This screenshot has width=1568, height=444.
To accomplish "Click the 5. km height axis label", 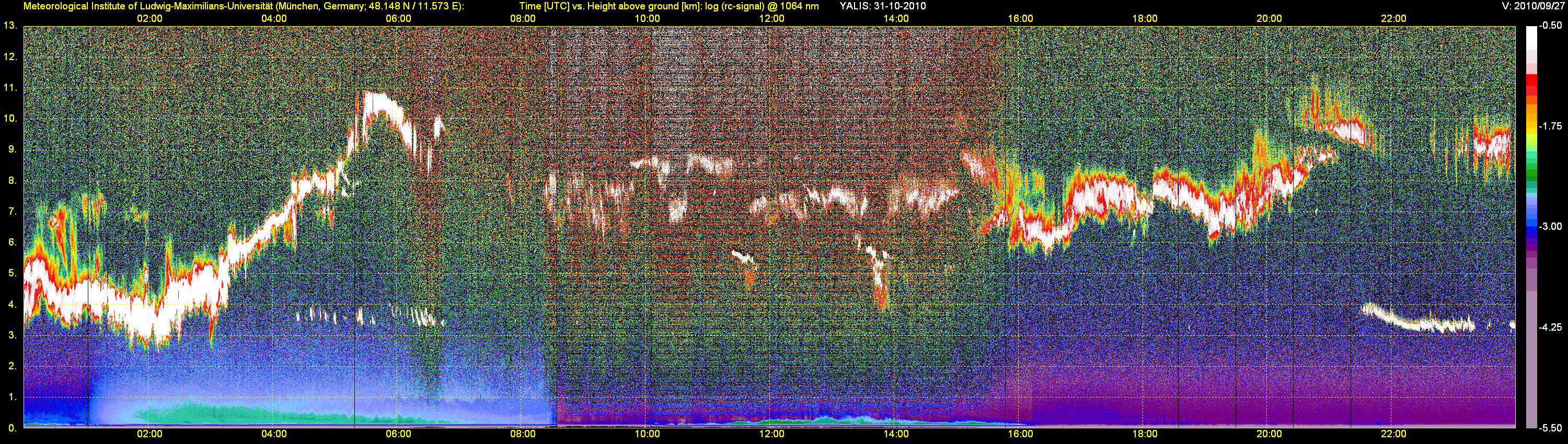I will (12, 273).
